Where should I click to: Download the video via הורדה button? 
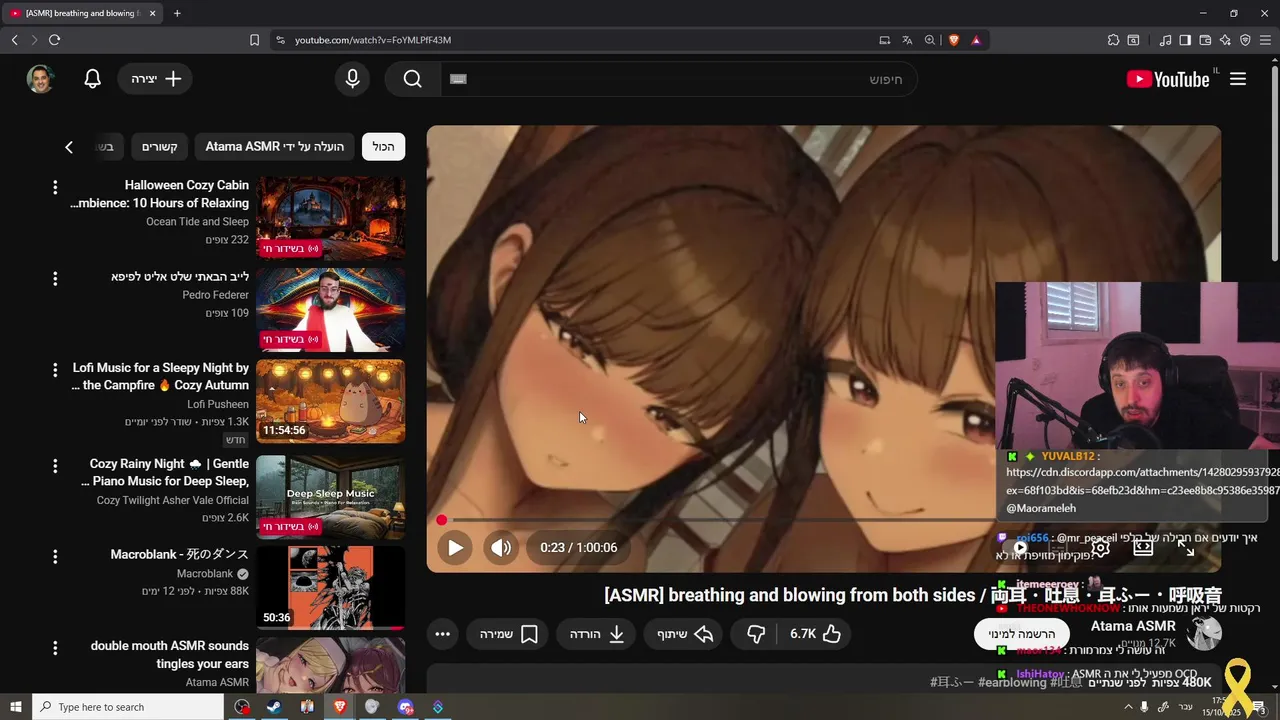(597, 634)
